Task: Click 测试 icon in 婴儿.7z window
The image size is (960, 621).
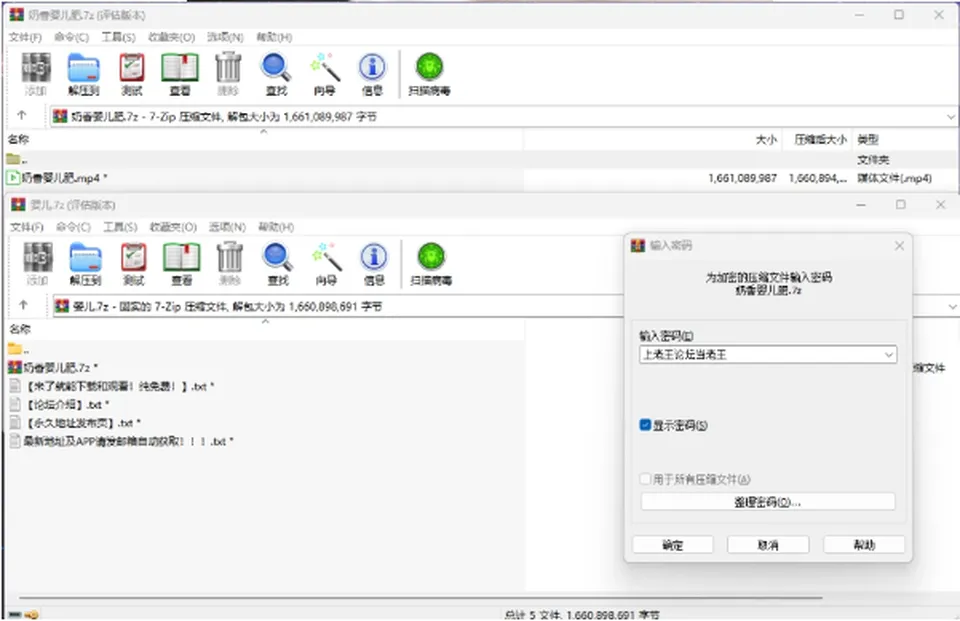Action: (x=133, y=264)
